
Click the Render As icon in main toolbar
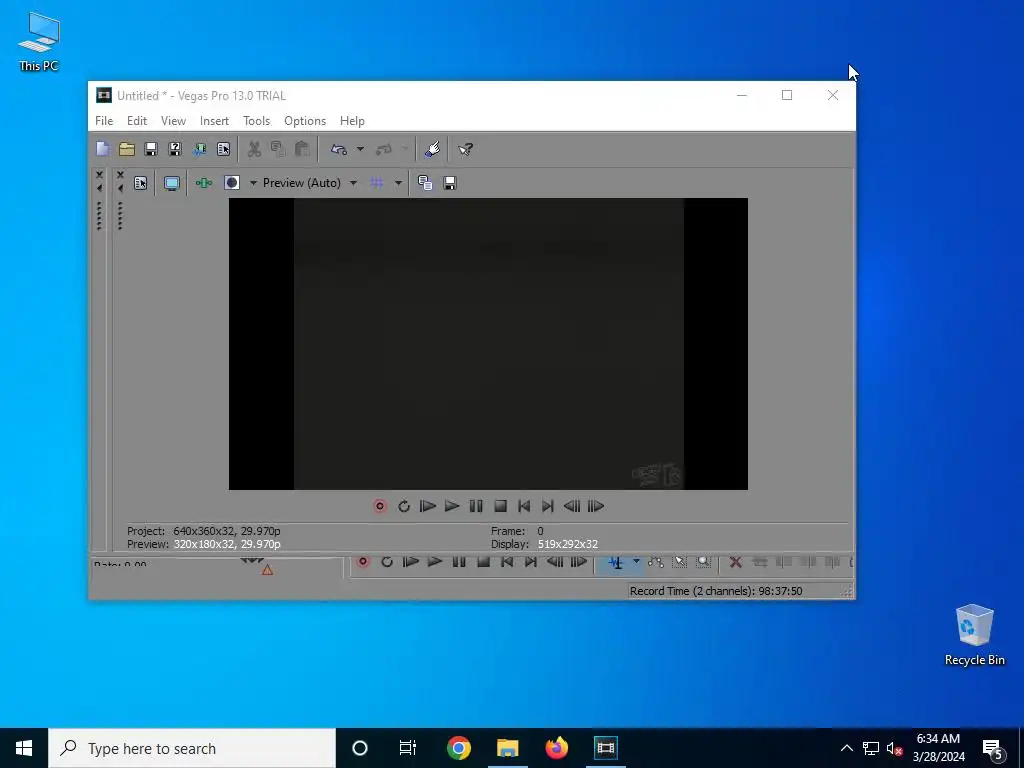click(x=199, y=149)
